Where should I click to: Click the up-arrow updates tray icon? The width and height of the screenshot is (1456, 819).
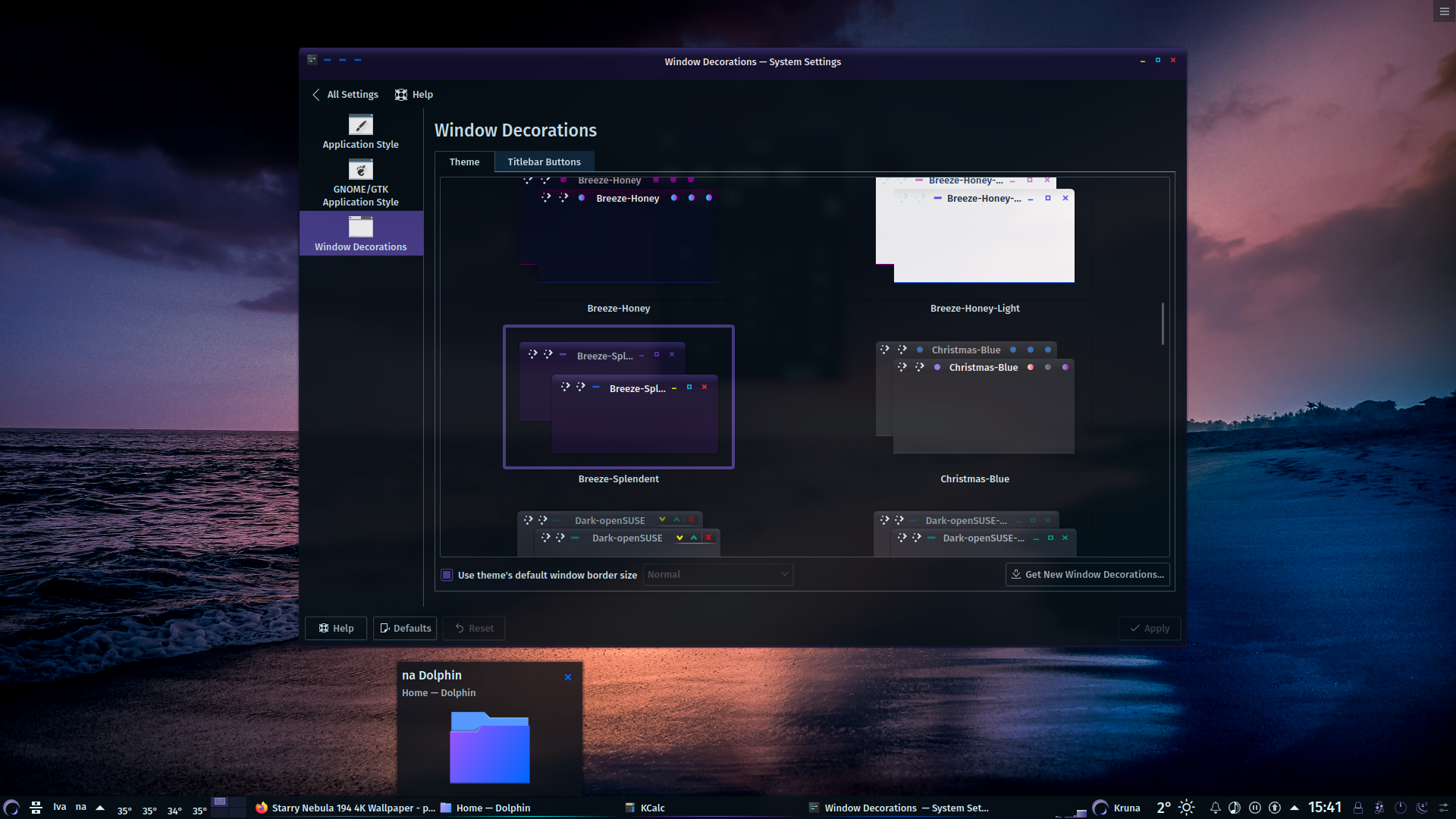click(1275, 808)
